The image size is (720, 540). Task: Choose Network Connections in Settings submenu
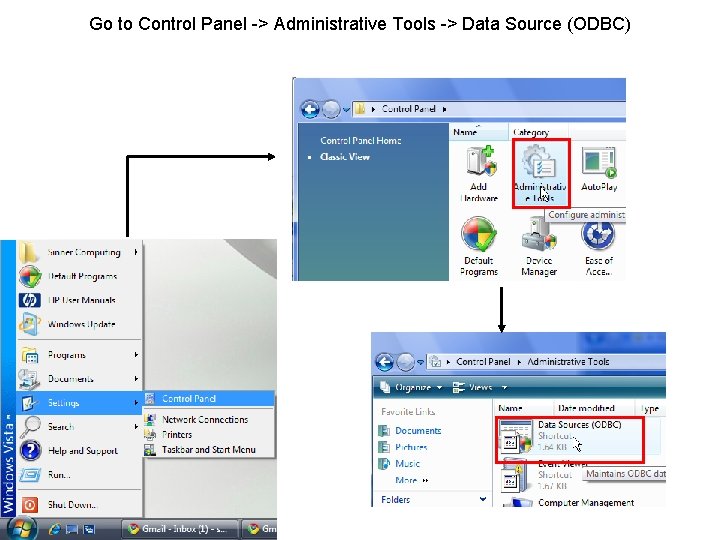point(209,419)
